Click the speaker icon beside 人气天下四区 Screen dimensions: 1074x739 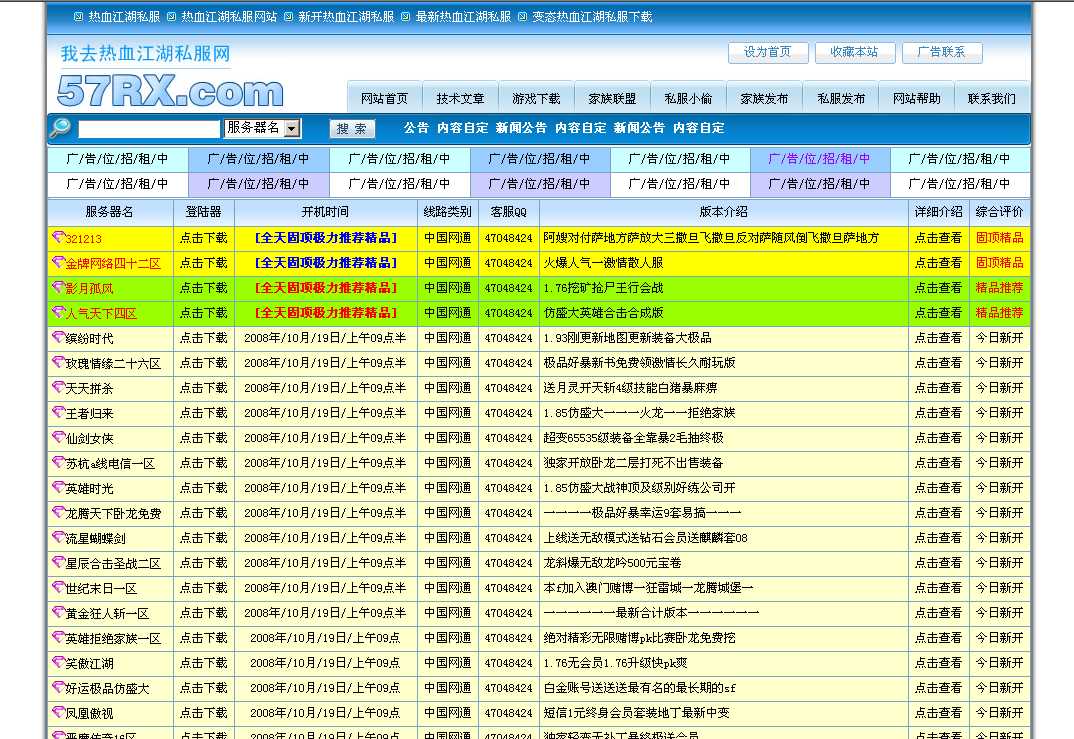56,313
